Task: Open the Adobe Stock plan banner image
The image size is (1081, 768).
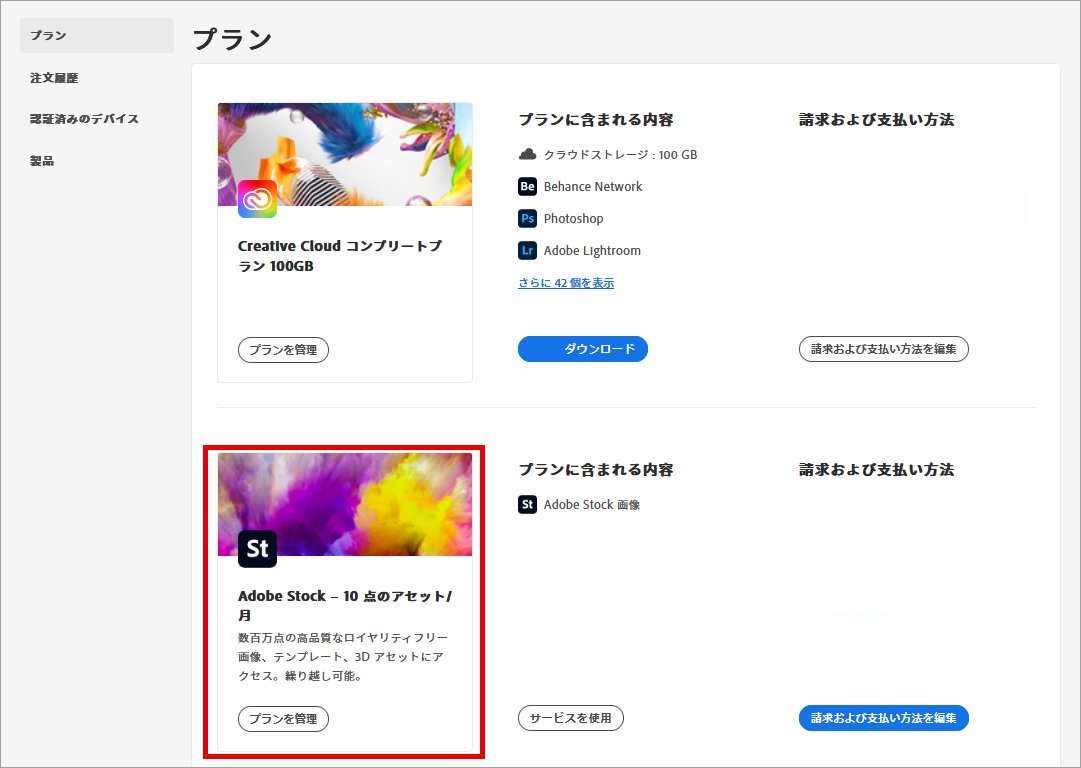Action: click(345, 504)
